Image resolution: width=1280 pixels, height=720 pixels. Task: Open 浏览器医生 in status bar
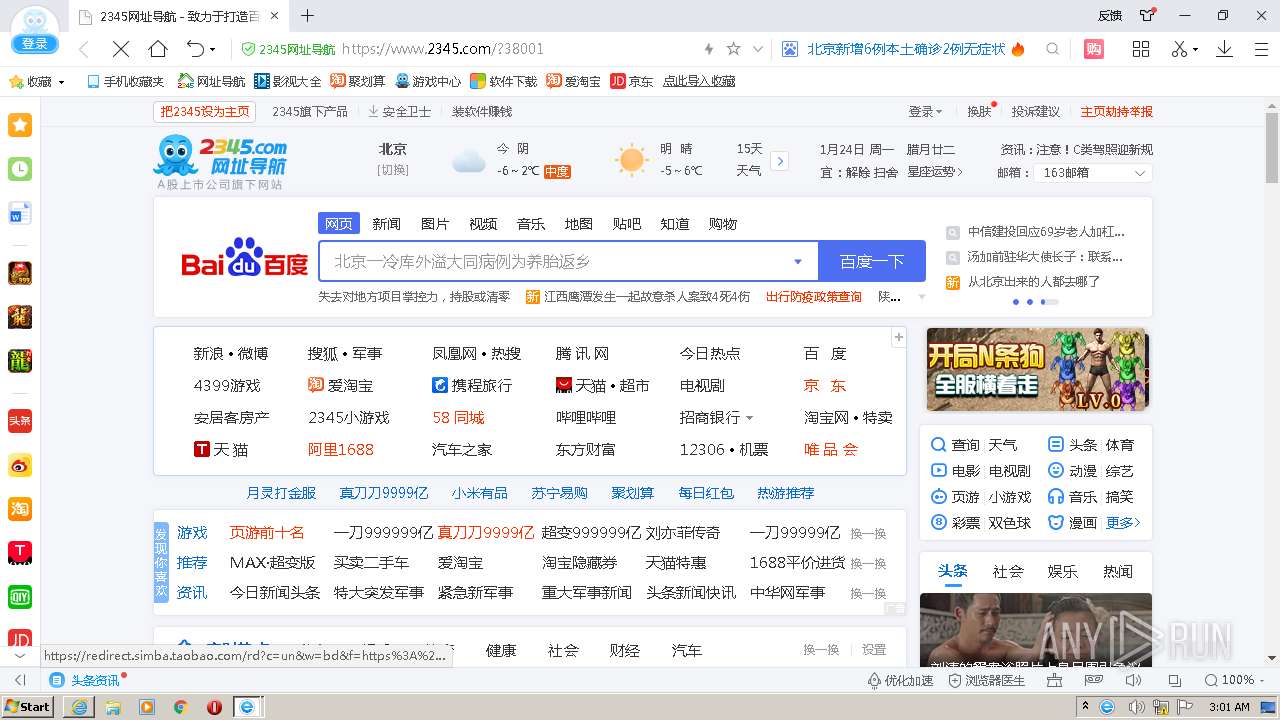[986, 680]
